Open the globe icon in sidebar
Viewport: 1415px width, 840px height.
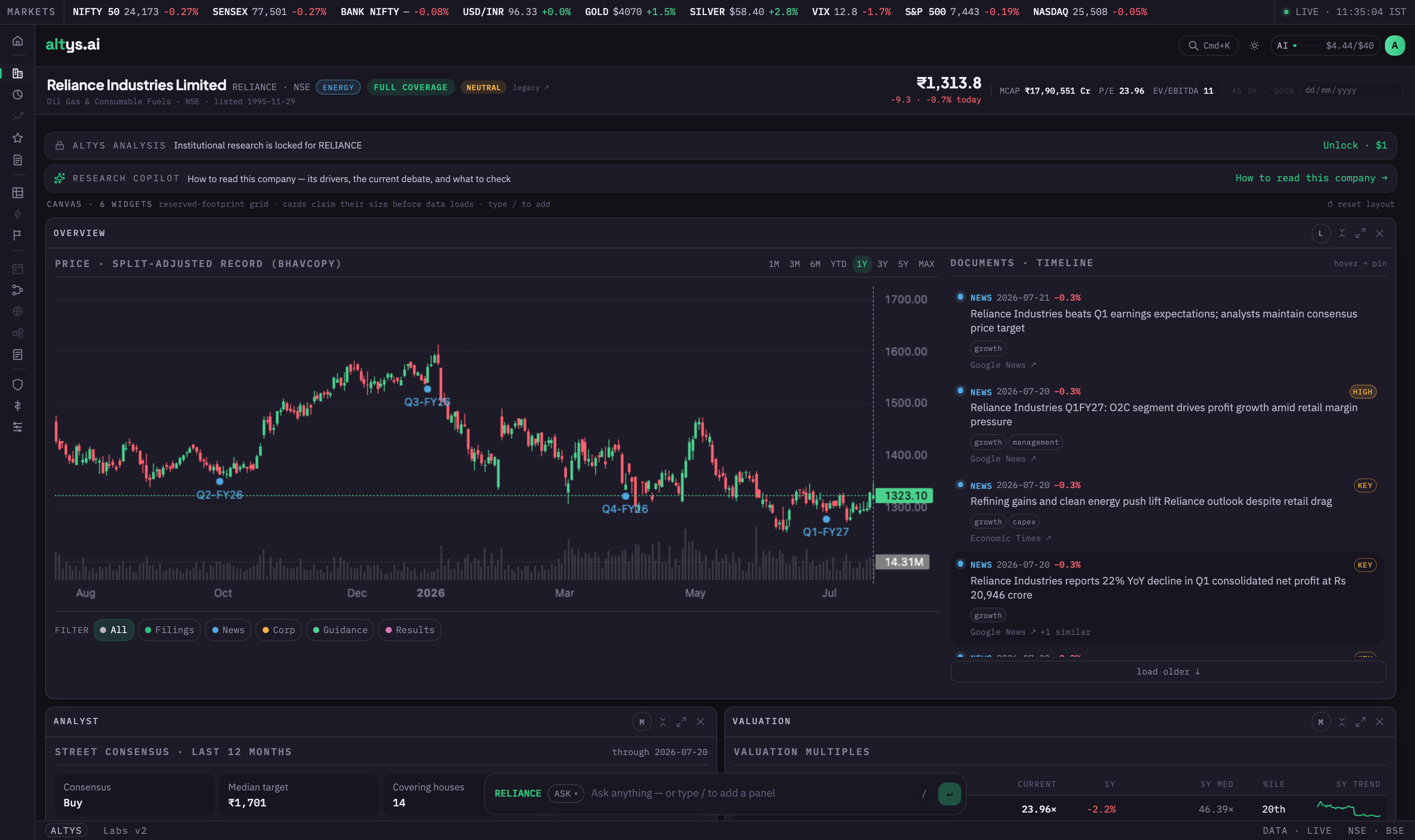tap(18, 311)
